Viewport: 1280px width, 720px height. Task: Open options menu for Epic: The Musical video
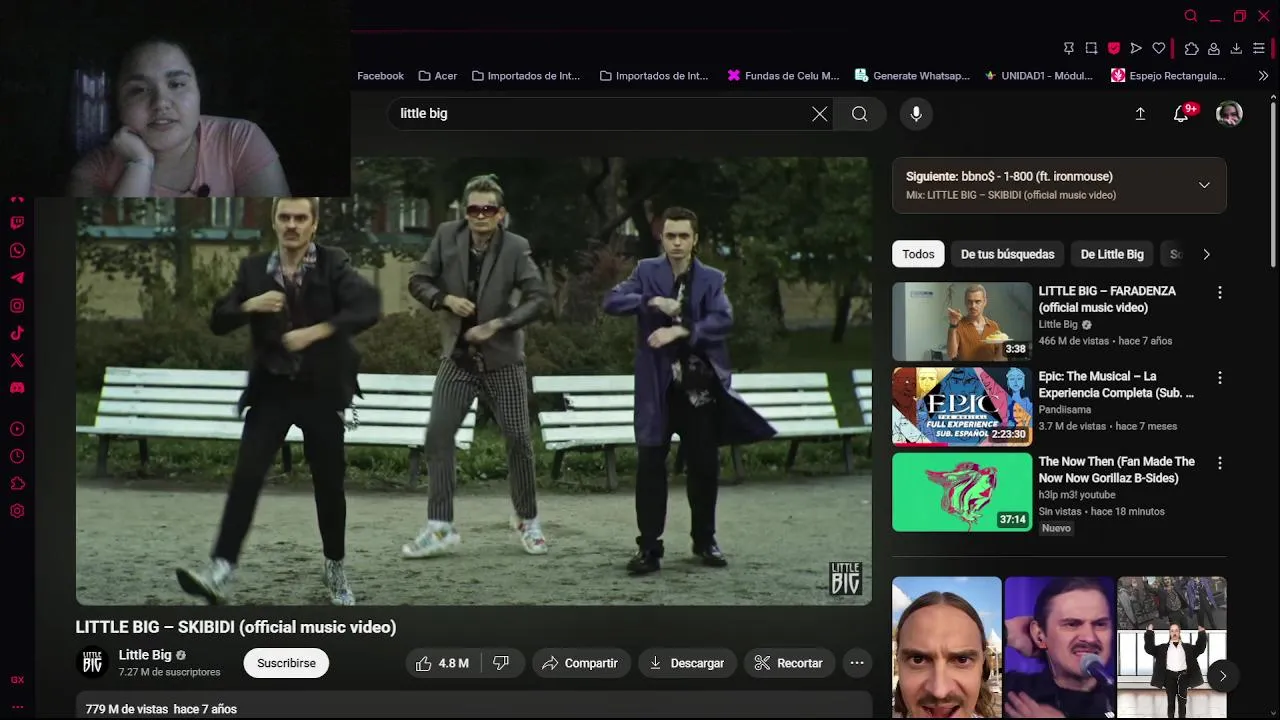point(1219,378)
